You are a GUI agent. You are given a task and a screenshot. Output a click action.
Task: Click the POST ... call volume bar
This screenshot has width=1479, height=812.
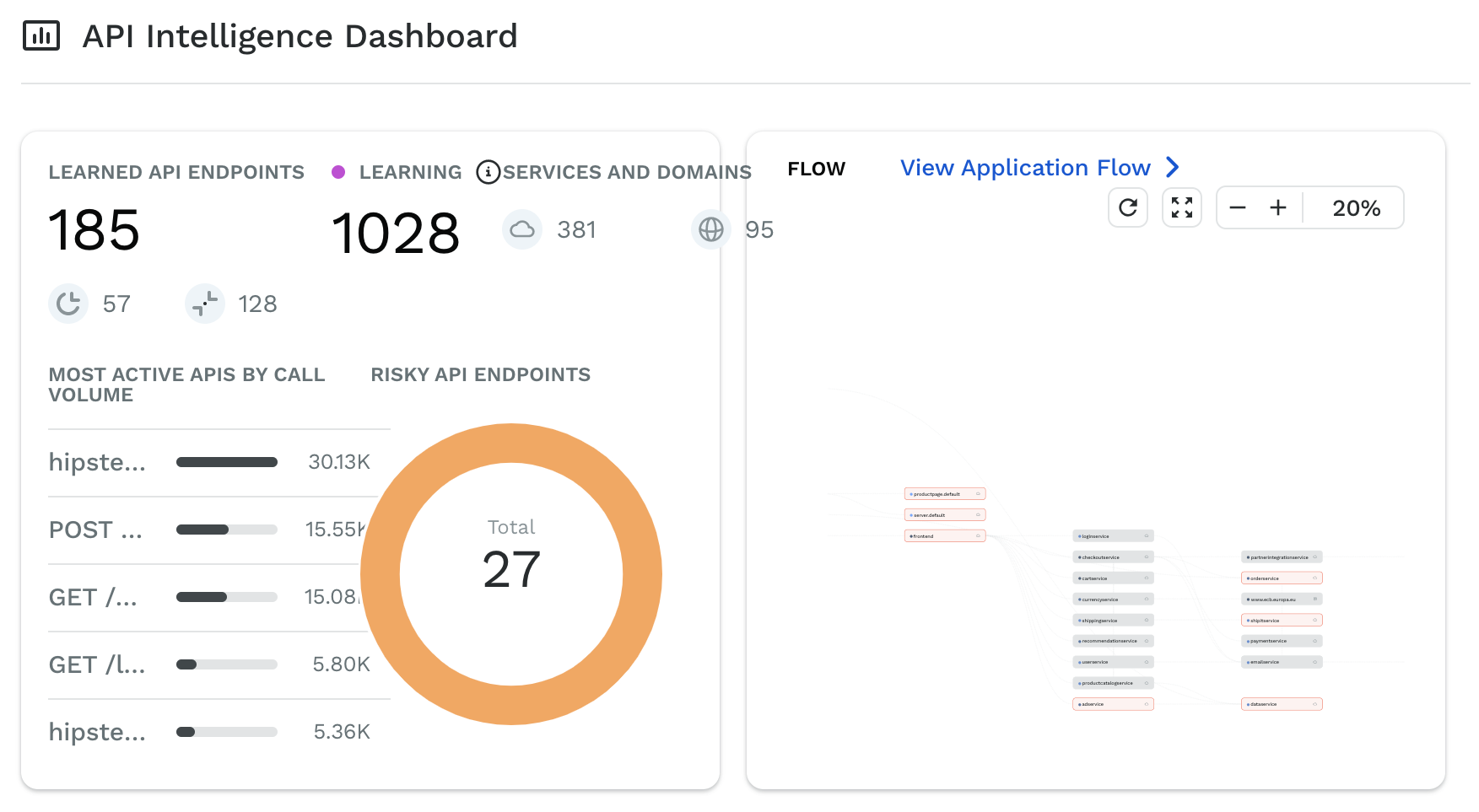227,530
